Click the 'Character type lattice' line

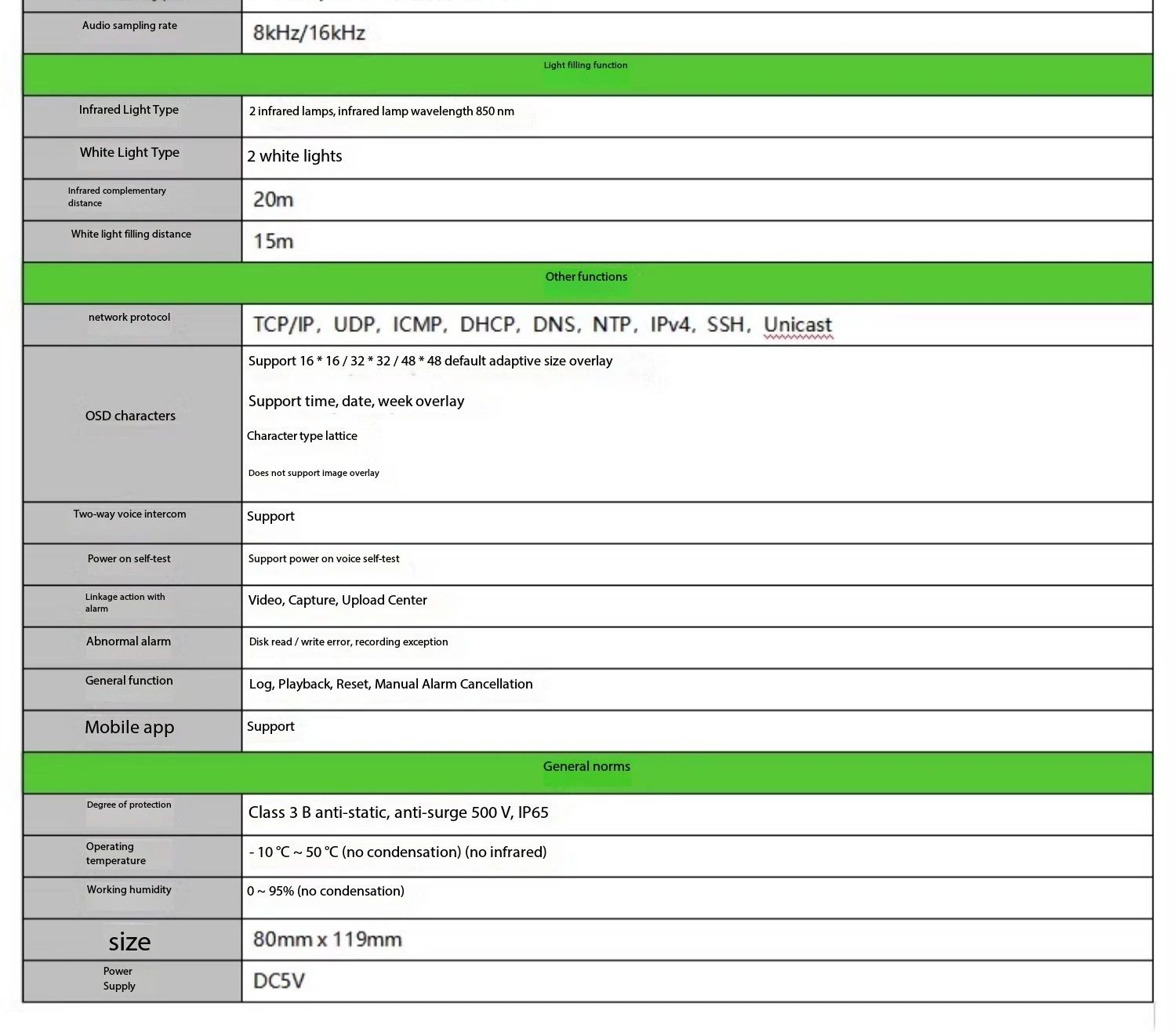(x=302, y=436)
